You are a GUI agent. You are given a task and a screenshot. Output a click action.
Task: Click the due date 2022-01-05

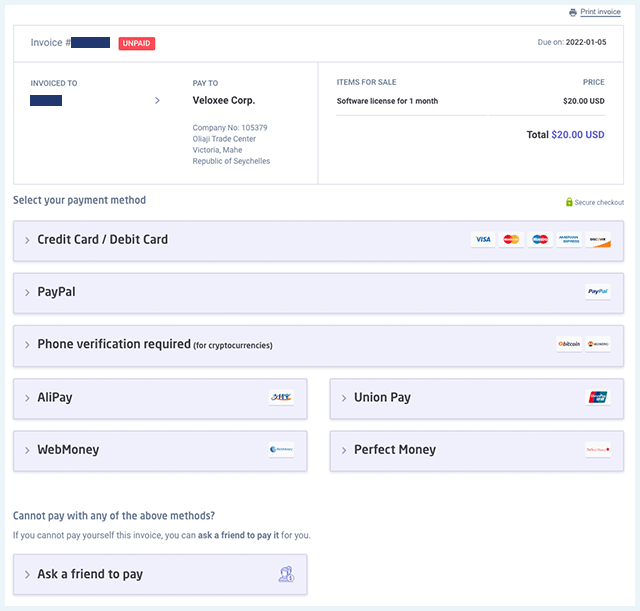pyautogui.click(x=586, y=42)
